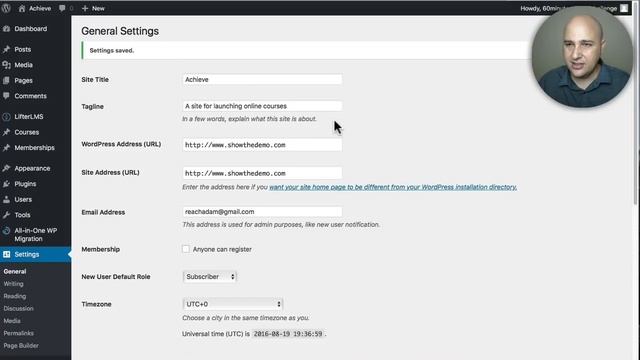Open General settings submenu
This screenshot has width=640, height=360.
click(x=15, y=271)
